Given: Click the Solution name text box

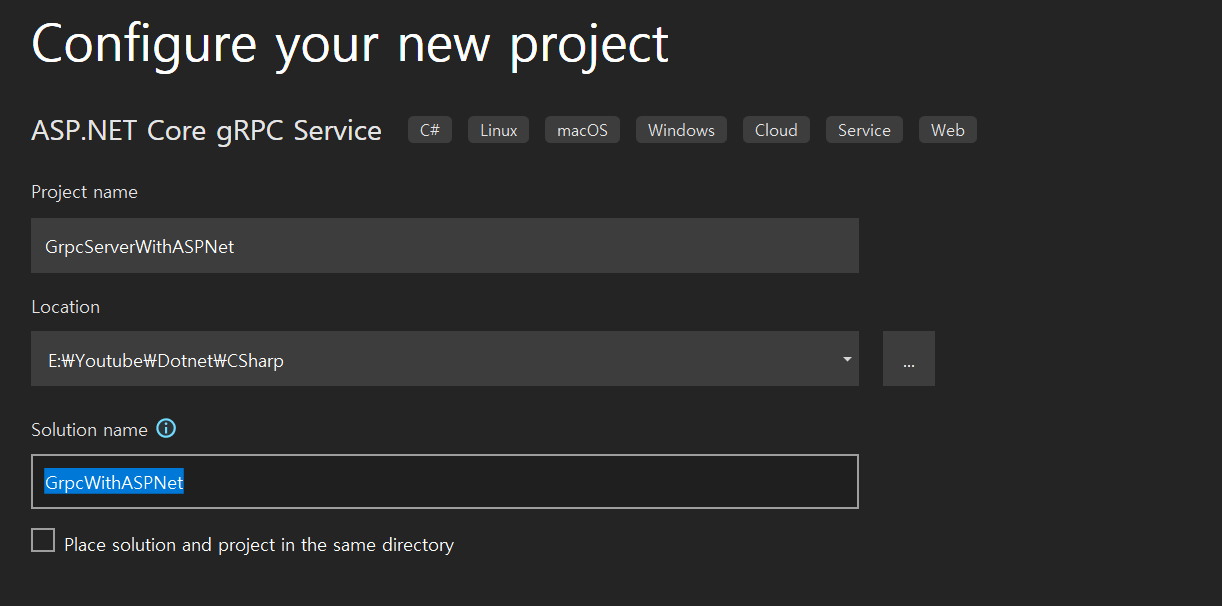Looking at the screenshot, I should (445, 482).
